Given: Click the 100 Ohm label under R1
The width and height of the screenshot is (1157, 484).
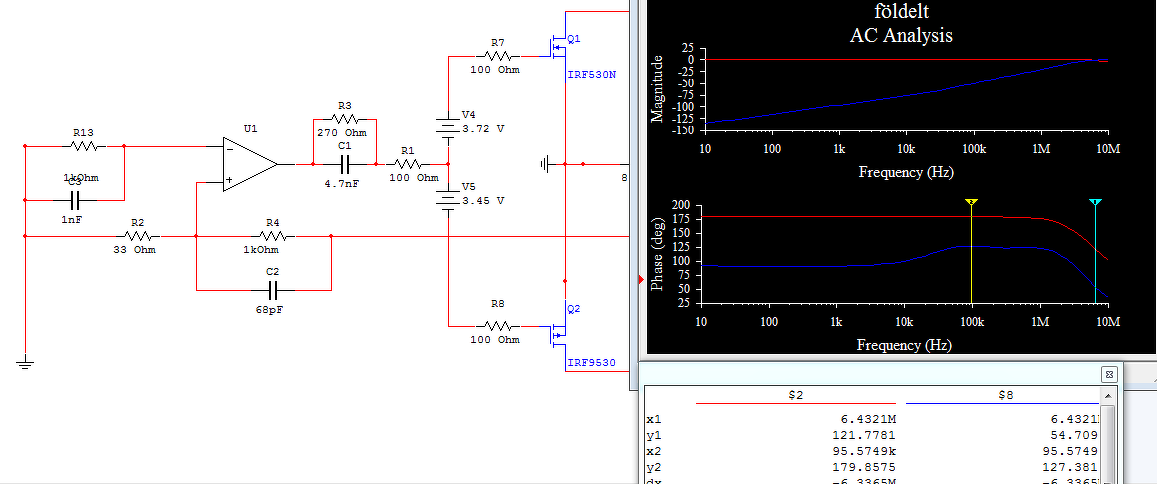Looking at the screenshot, I should [414, 178].
